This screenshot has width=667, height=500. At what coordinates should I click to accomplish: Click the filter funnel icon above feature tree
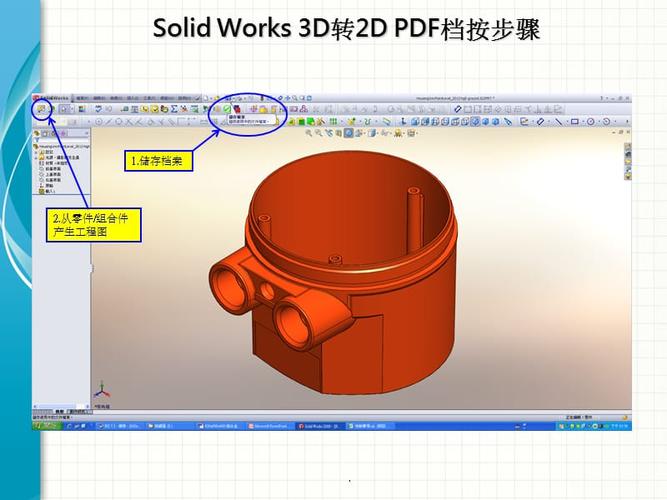[37, 140]
